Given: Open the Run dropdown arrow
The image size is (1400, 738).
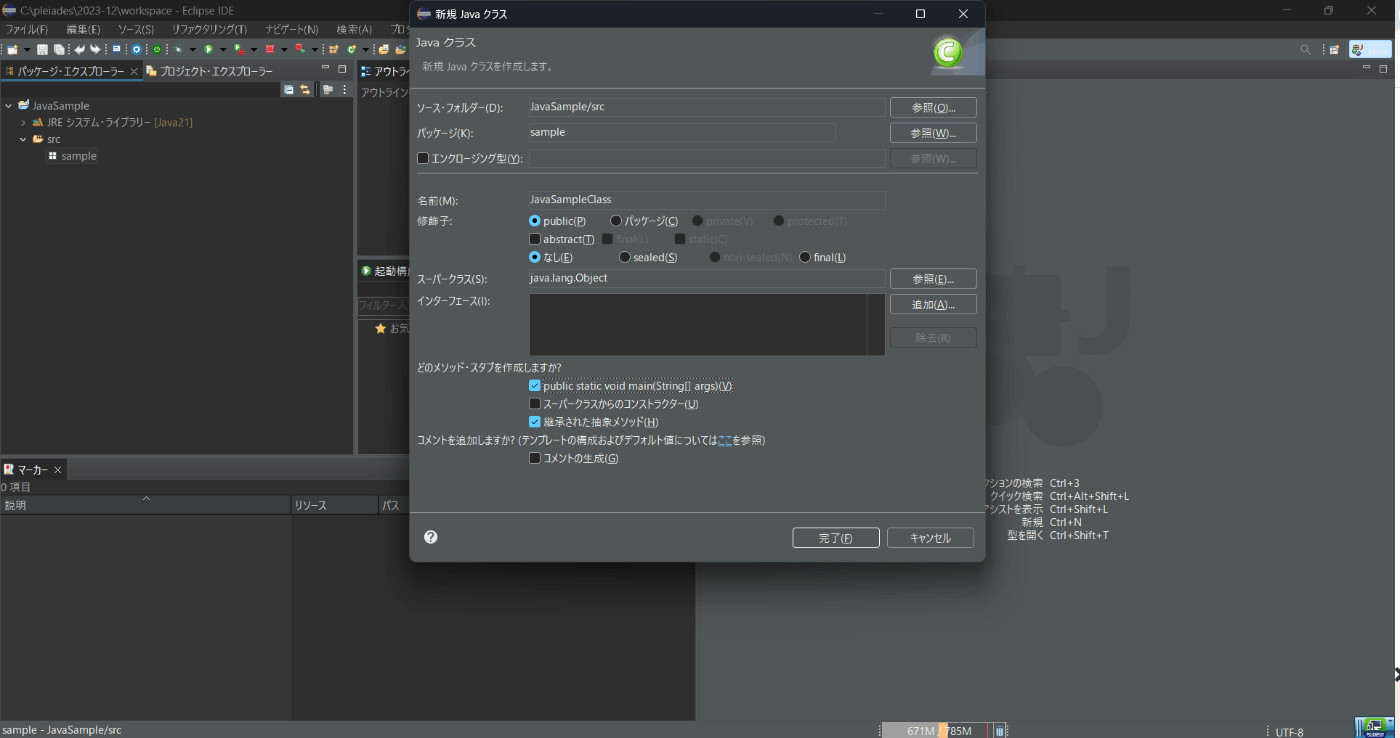Looking at the screenshot, I should tap(223, 49).
